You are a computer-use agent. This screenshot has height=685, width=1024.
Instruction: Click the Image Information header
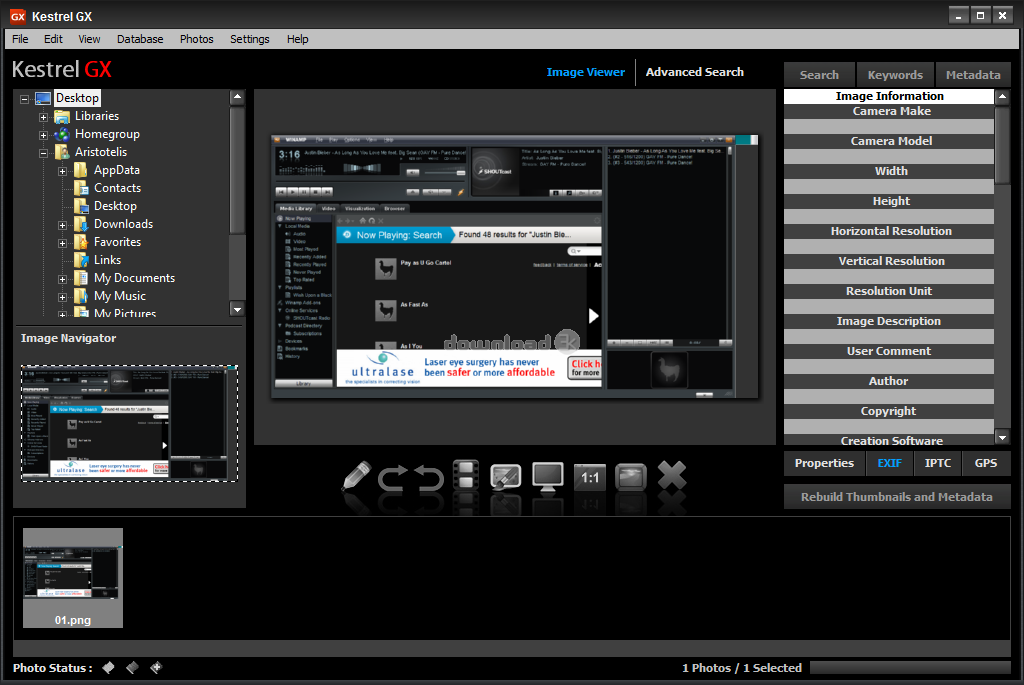[889, 96]
